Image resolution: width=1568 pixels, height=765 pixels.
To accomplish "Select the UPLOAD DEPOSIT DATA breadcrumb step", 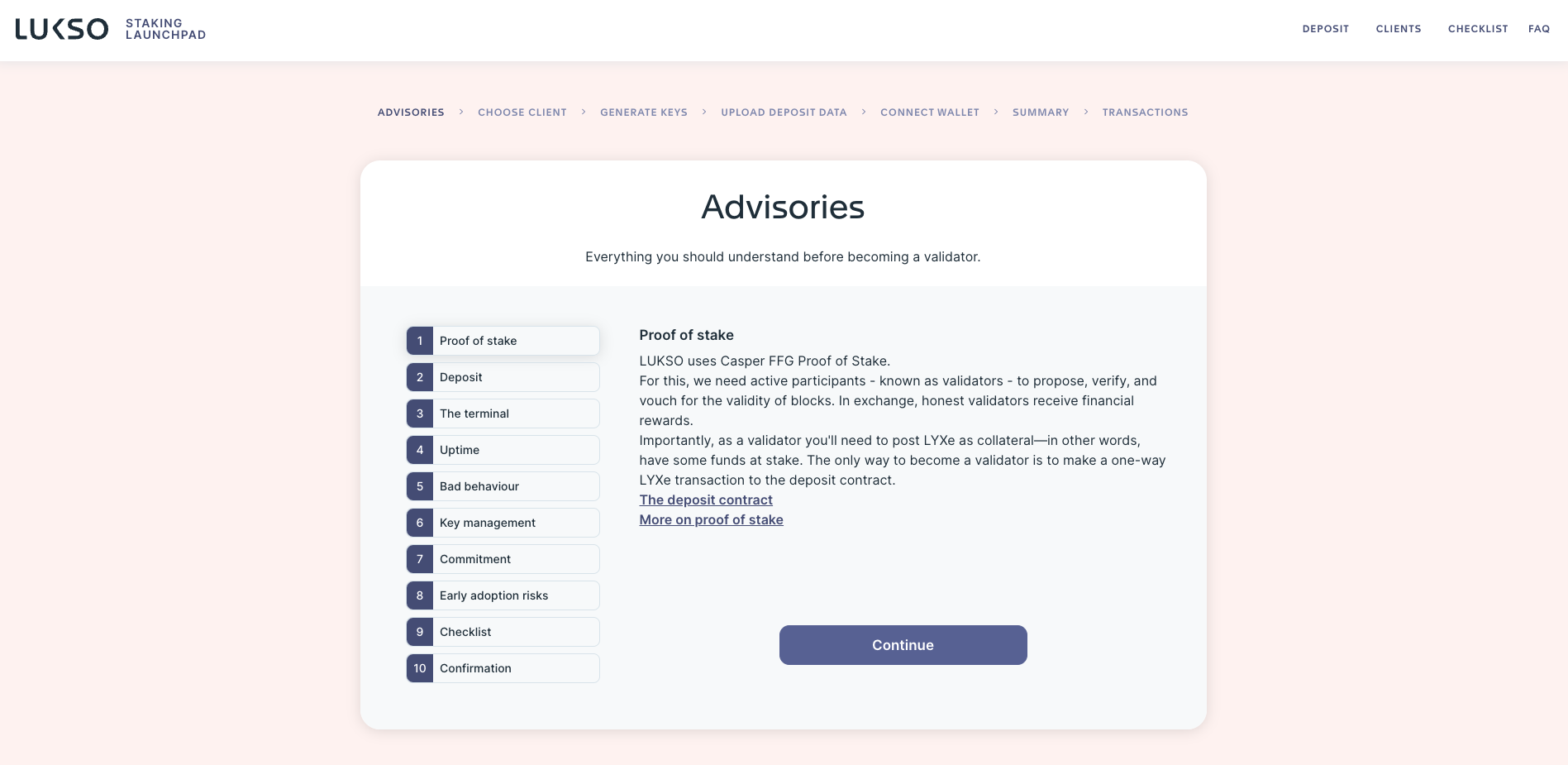I will (784, 112).
